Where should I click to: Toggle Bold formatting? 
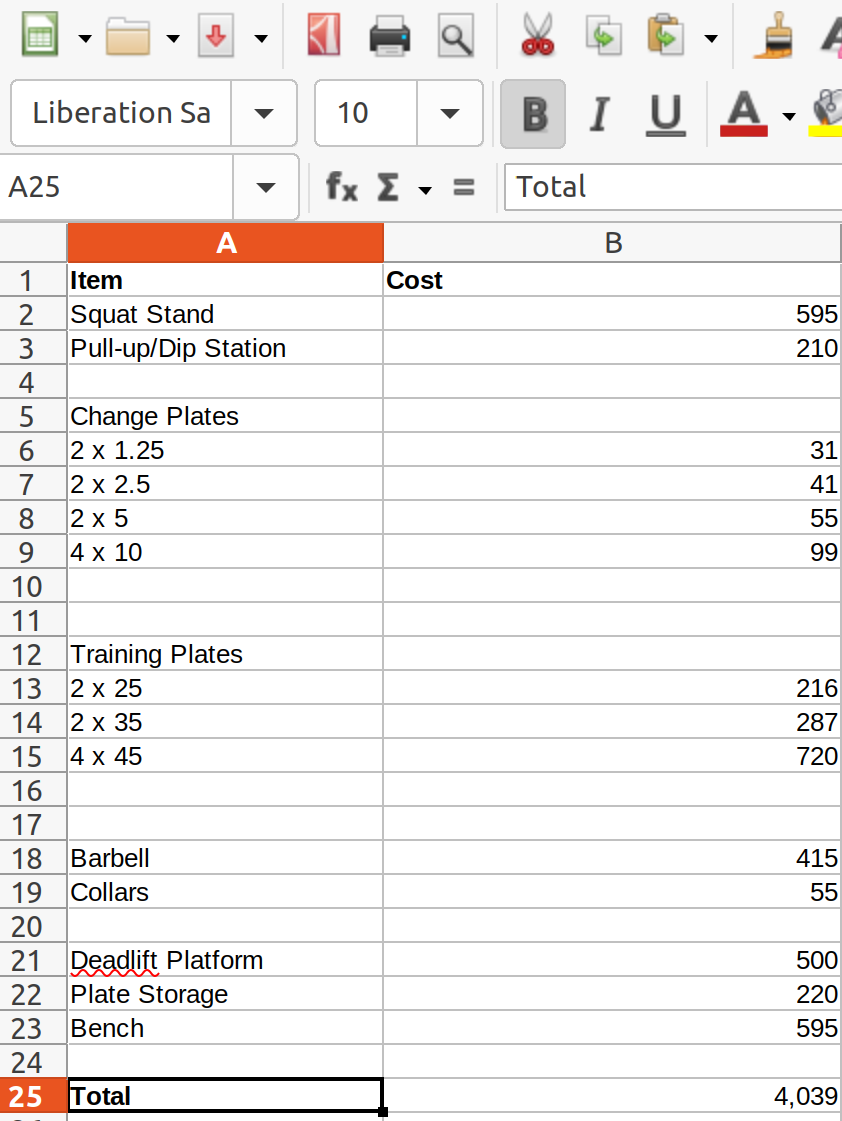click(534, 114)
